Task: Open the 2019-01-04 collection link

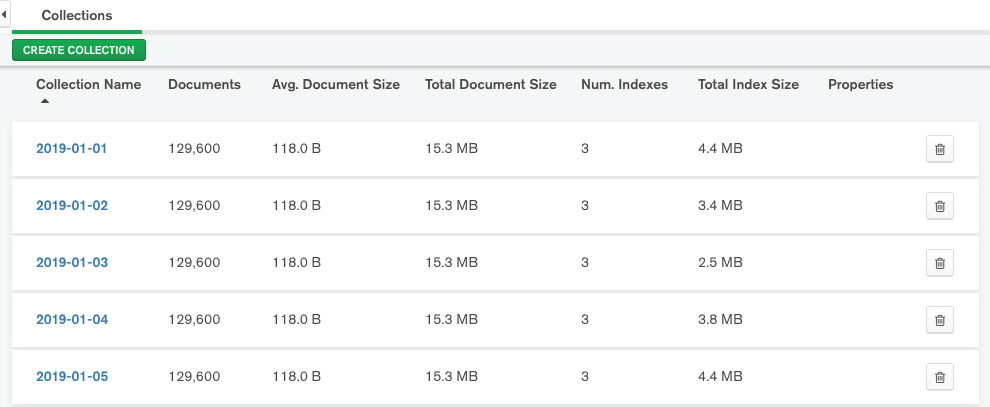Action: coord(72,320)
